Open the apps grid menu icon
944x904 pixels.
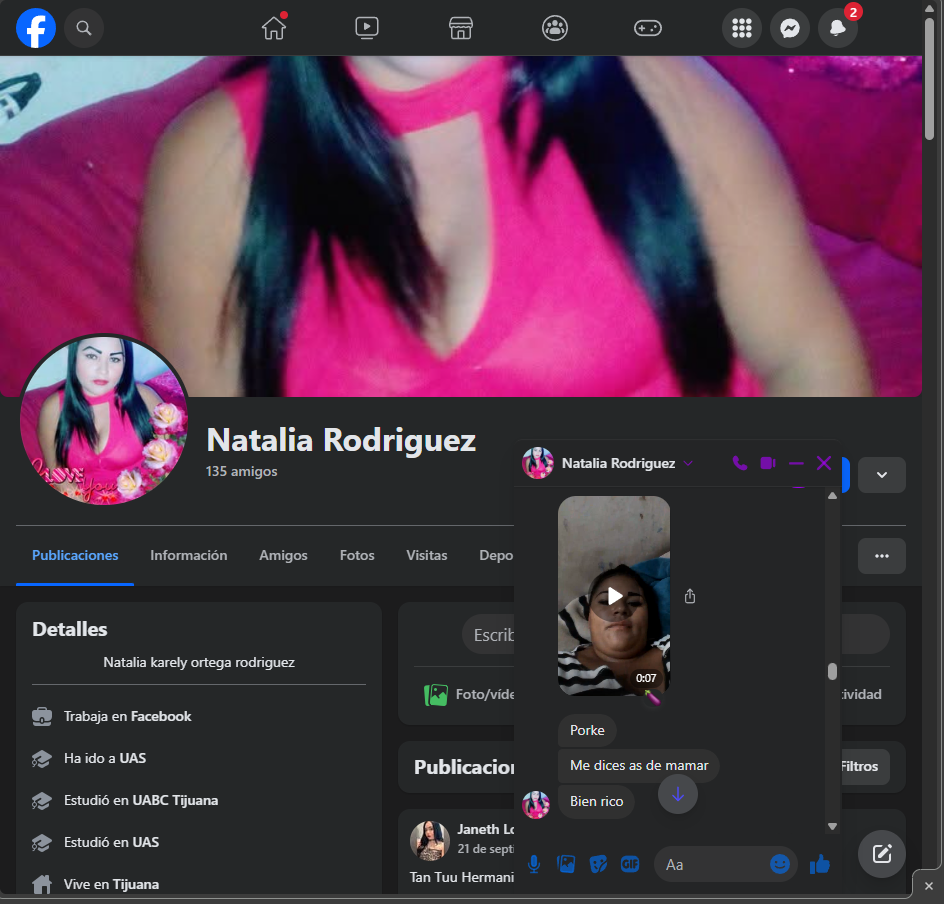pyautogui.click(x=742, y=27)
